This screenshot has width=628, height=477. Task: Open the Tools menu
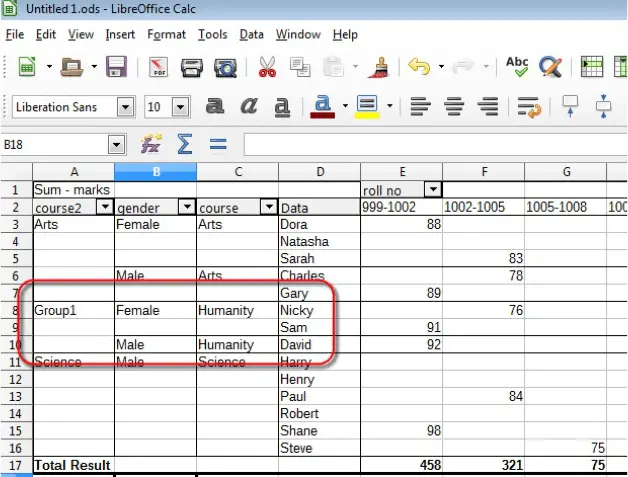213,34
